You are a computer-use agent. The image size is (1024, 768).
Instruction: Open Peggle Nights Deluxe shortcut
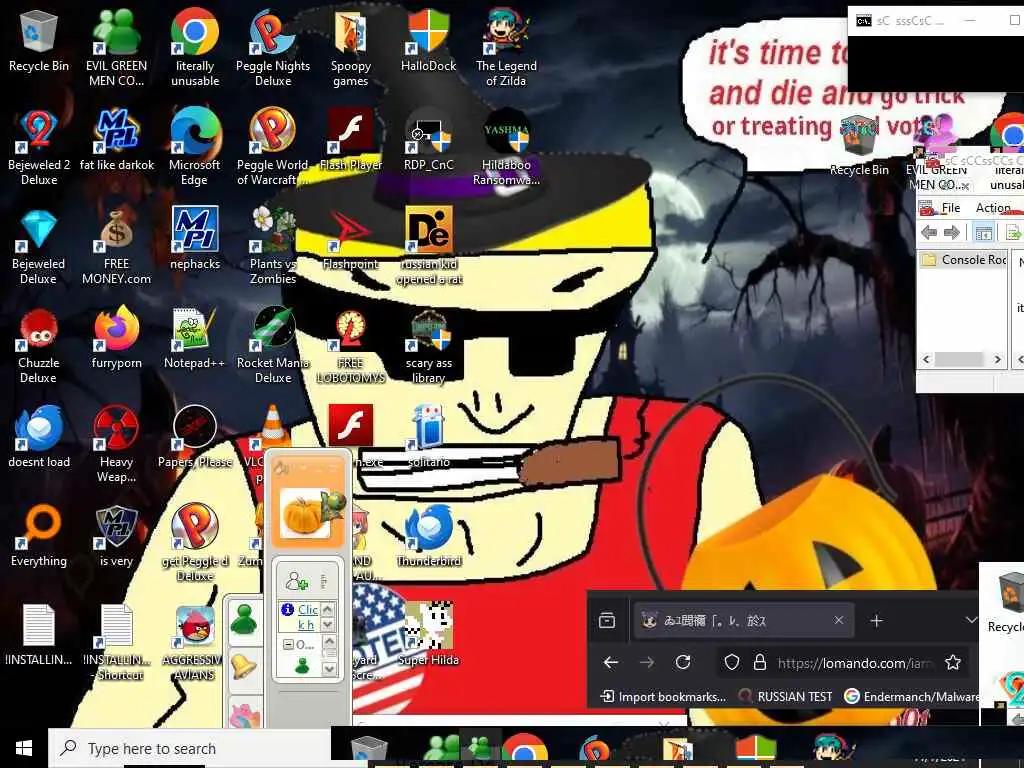tap(273, 47)
